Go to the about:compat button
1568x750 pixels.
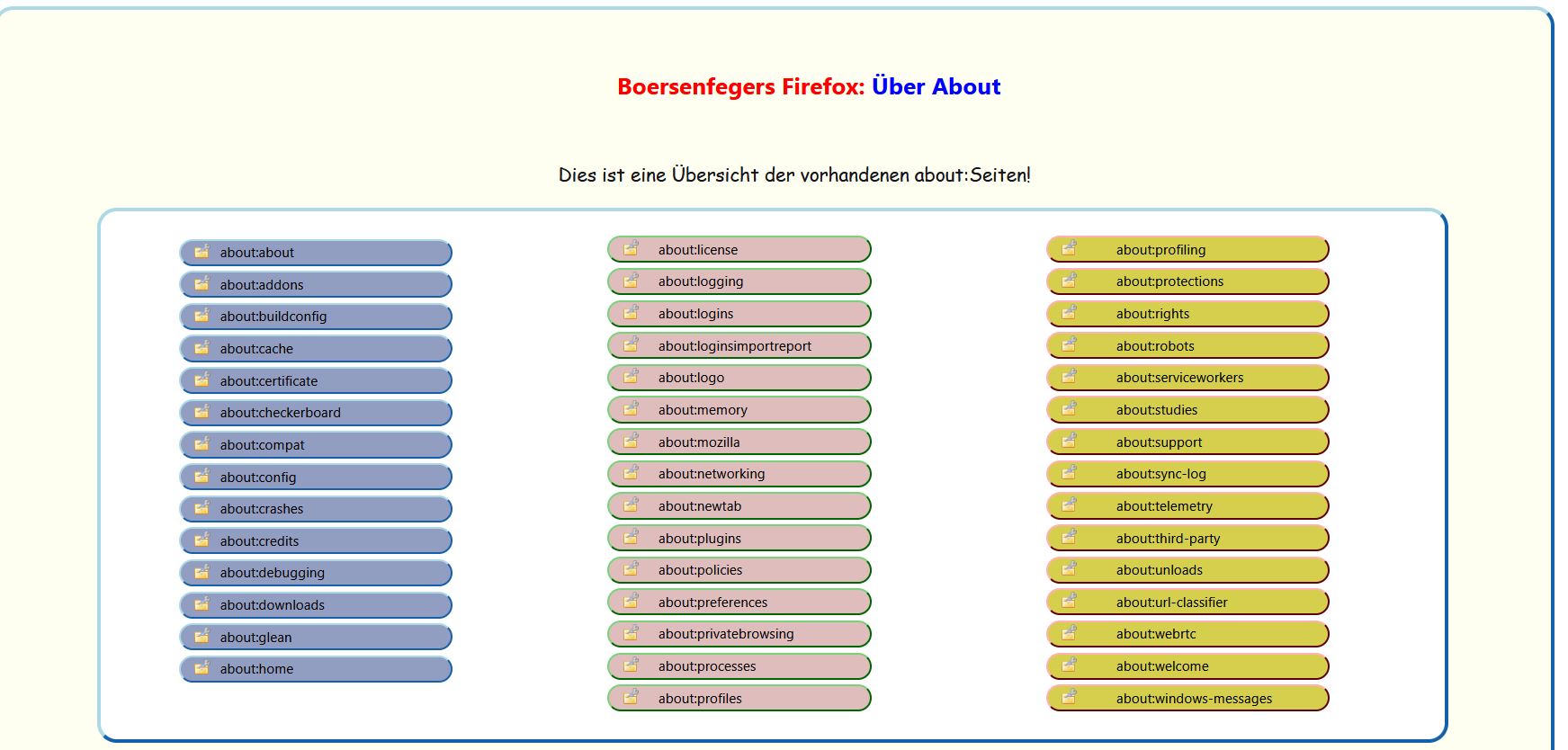click(316, 445)
